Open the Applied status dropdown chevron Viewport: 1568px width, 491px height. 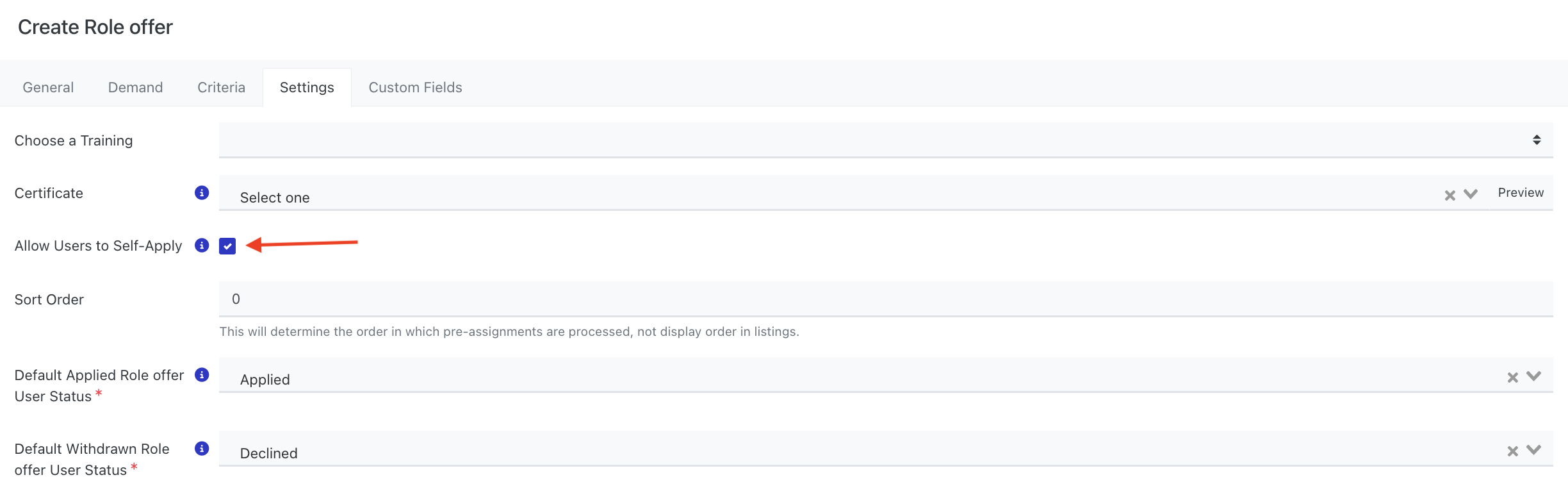(1533, 376)
